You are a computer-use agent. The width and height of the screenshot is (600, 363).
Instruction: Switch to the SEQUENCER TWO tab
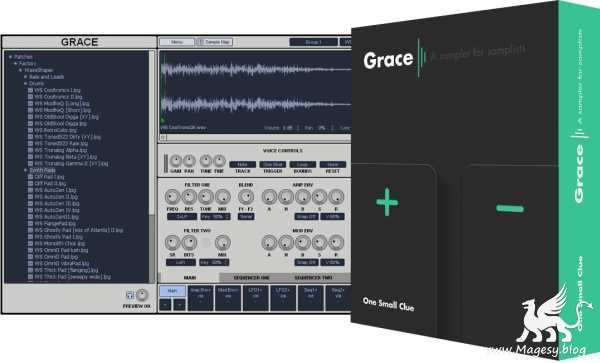[314, 278]
